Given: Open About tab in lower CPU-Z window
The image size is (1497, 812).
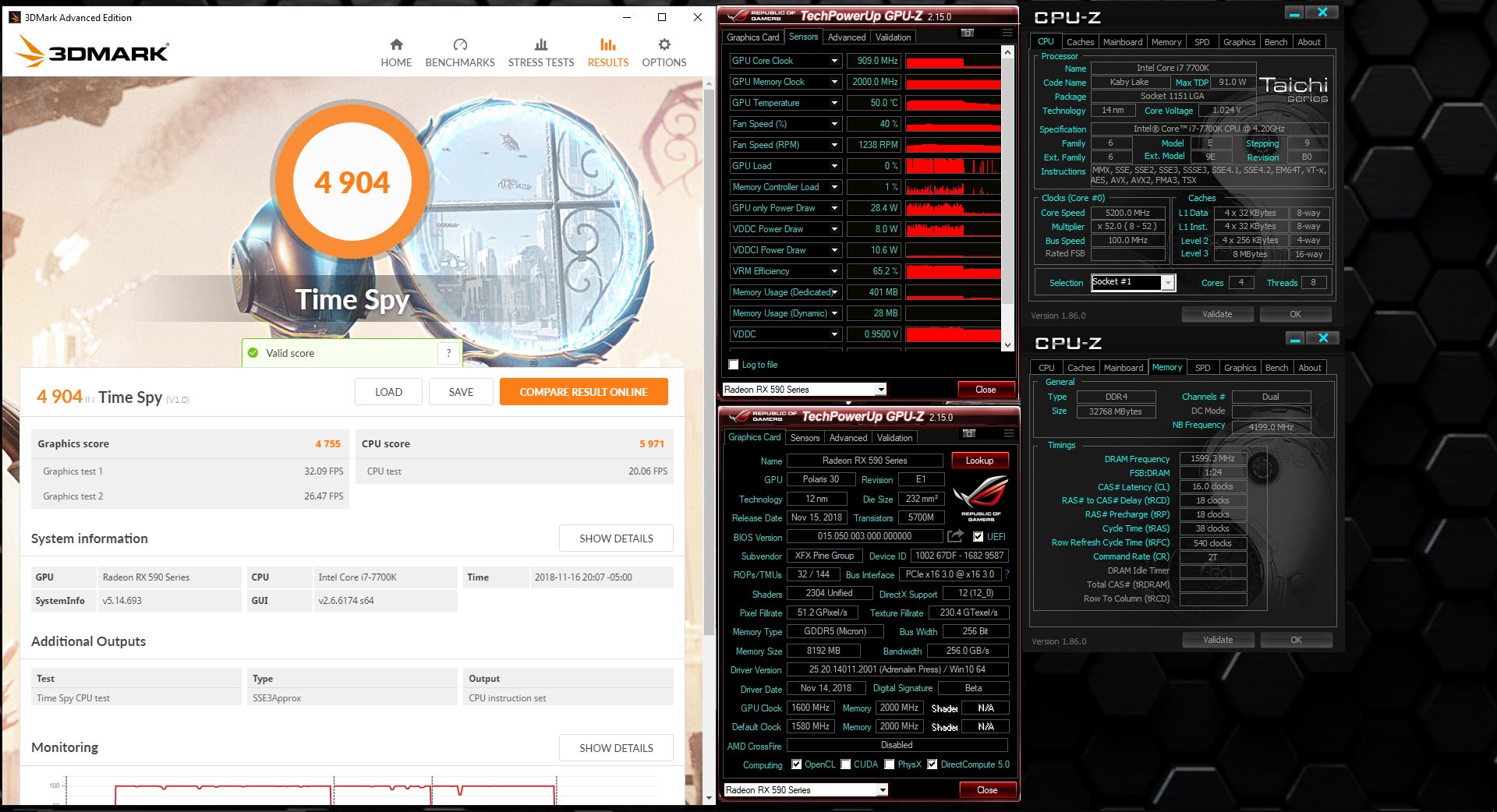Looking at the screenshot, I should click(1310, 368).
